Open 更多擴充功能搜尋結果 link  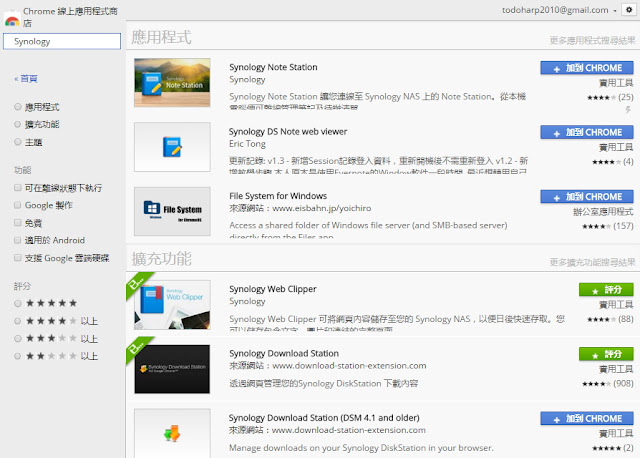tap(592, 262)
